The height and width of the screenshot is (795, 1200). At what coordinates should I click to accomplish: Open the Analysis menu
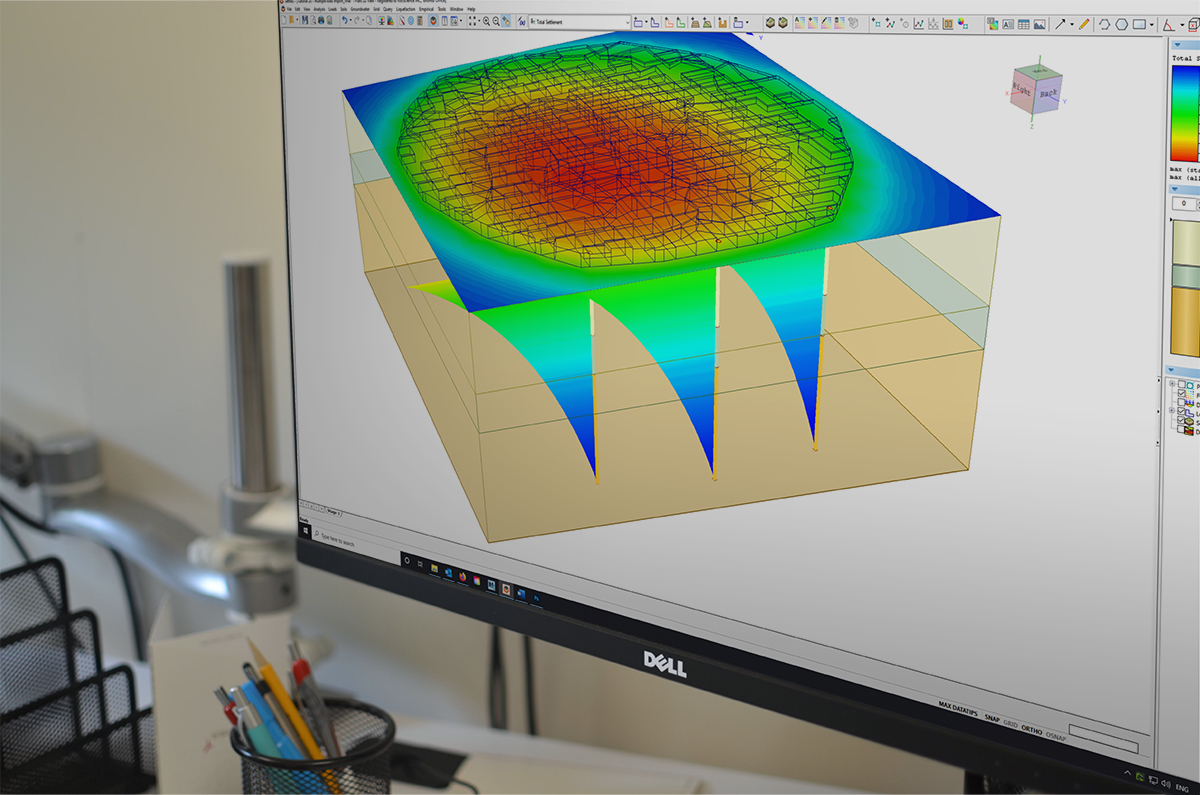[319, 9]
